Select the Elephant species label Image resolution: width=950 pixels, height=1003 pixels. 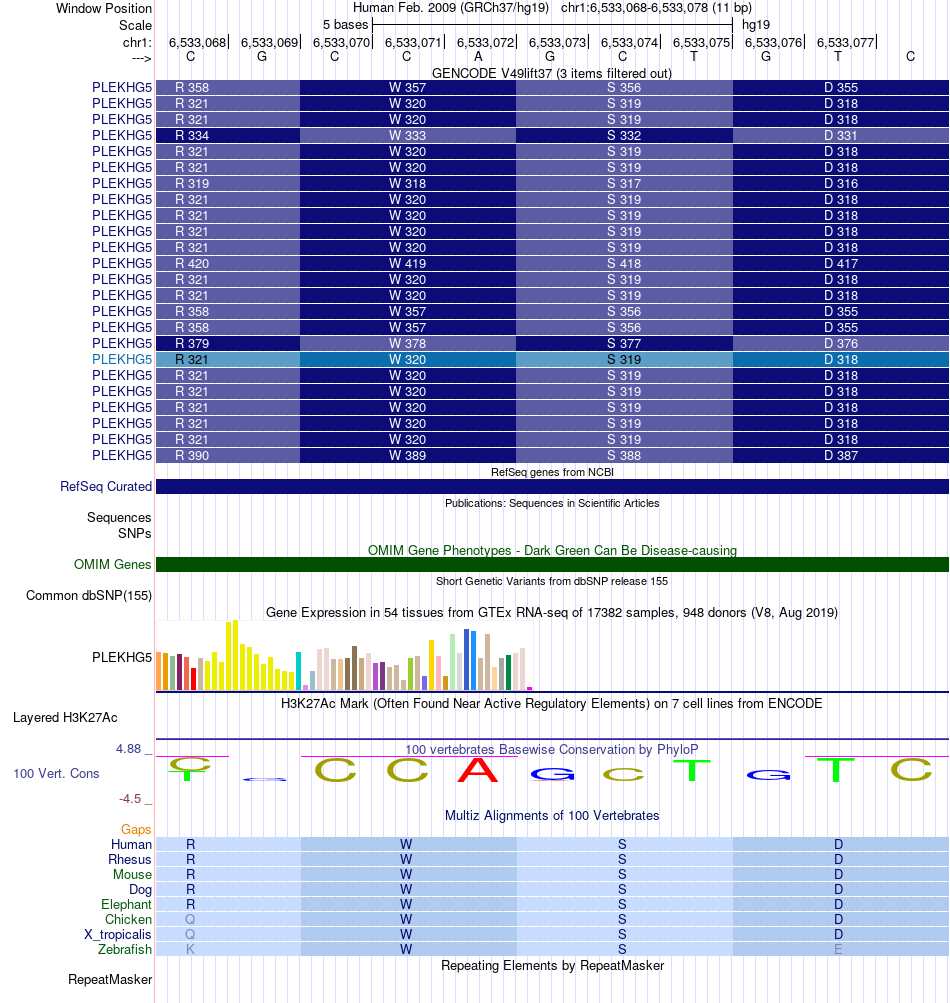[126, 904]
